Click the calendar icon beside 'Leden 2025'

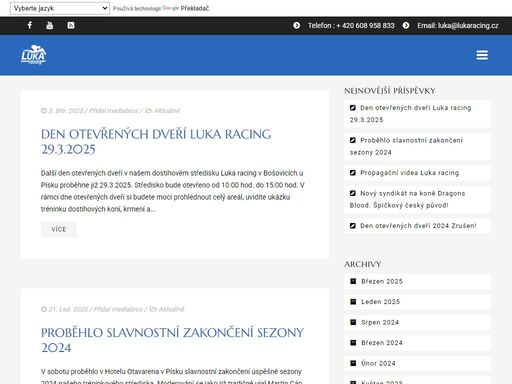point(353,302)
